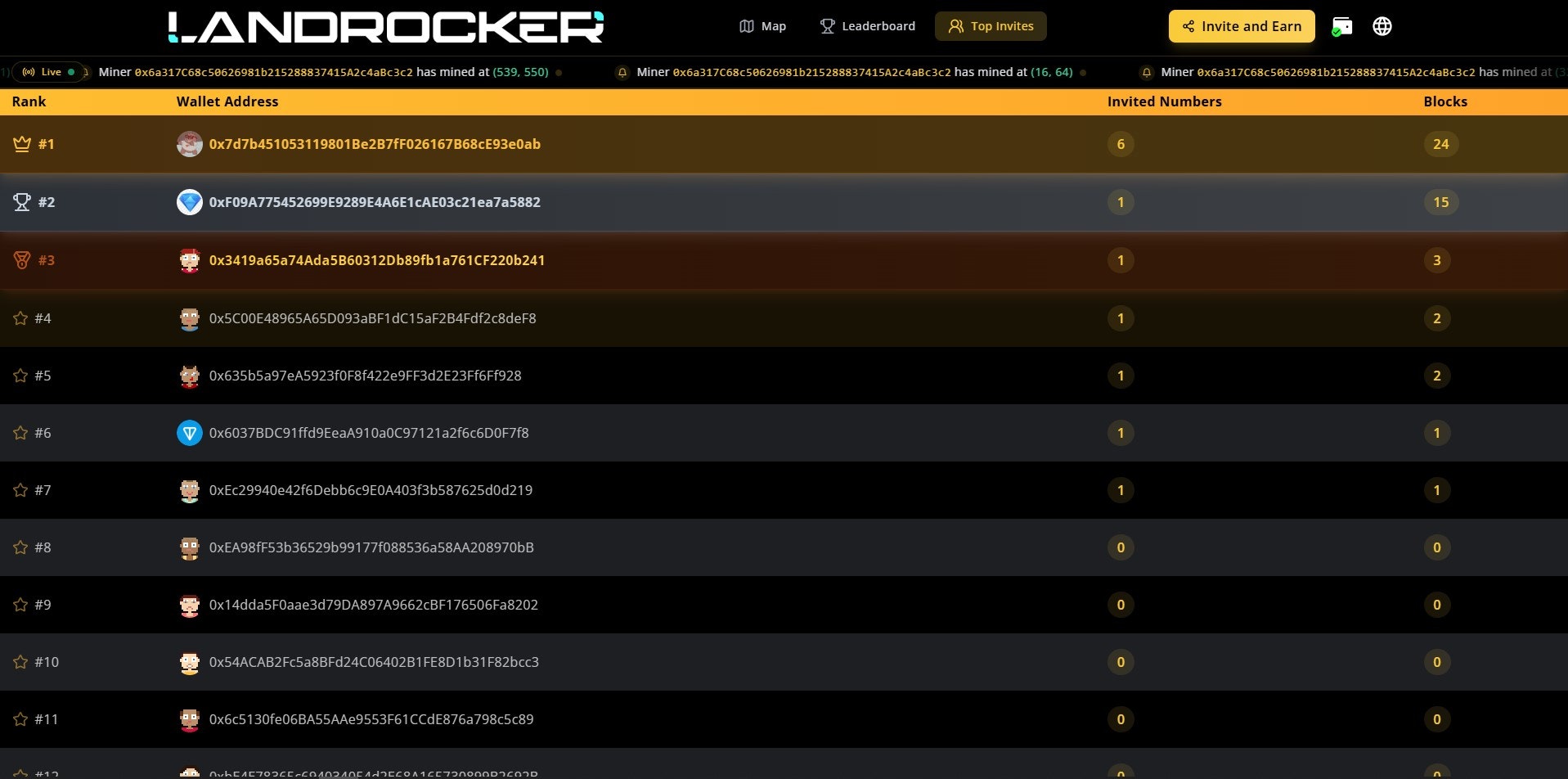
Task: Click the diamond avatar of rank #2
Action: pos(190,201)
